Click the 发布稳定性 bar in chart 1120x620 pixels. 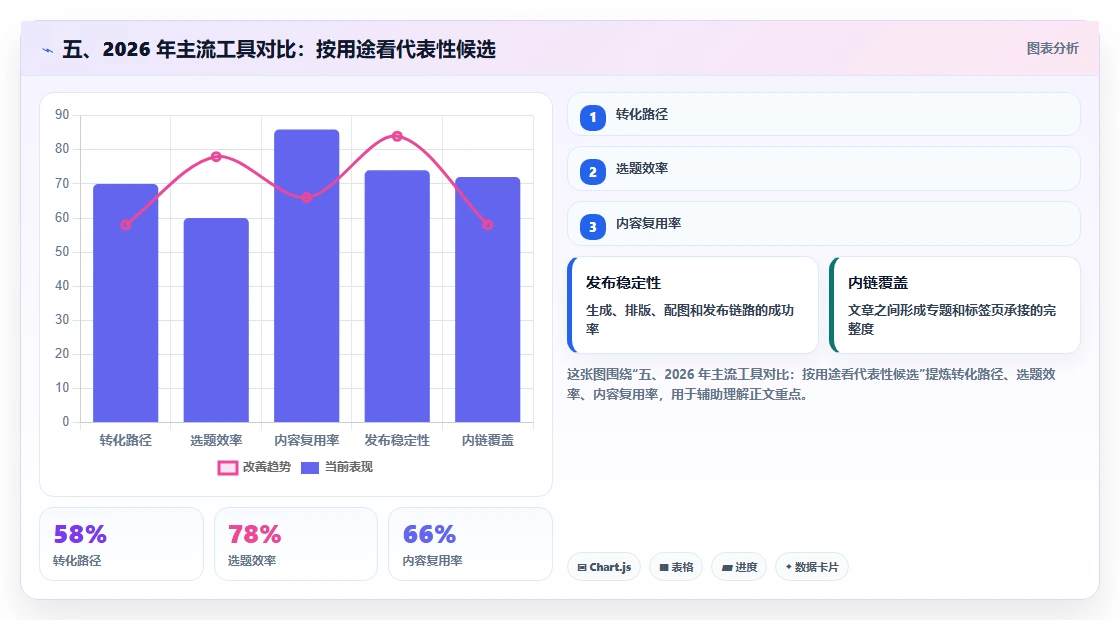(397, 296)
